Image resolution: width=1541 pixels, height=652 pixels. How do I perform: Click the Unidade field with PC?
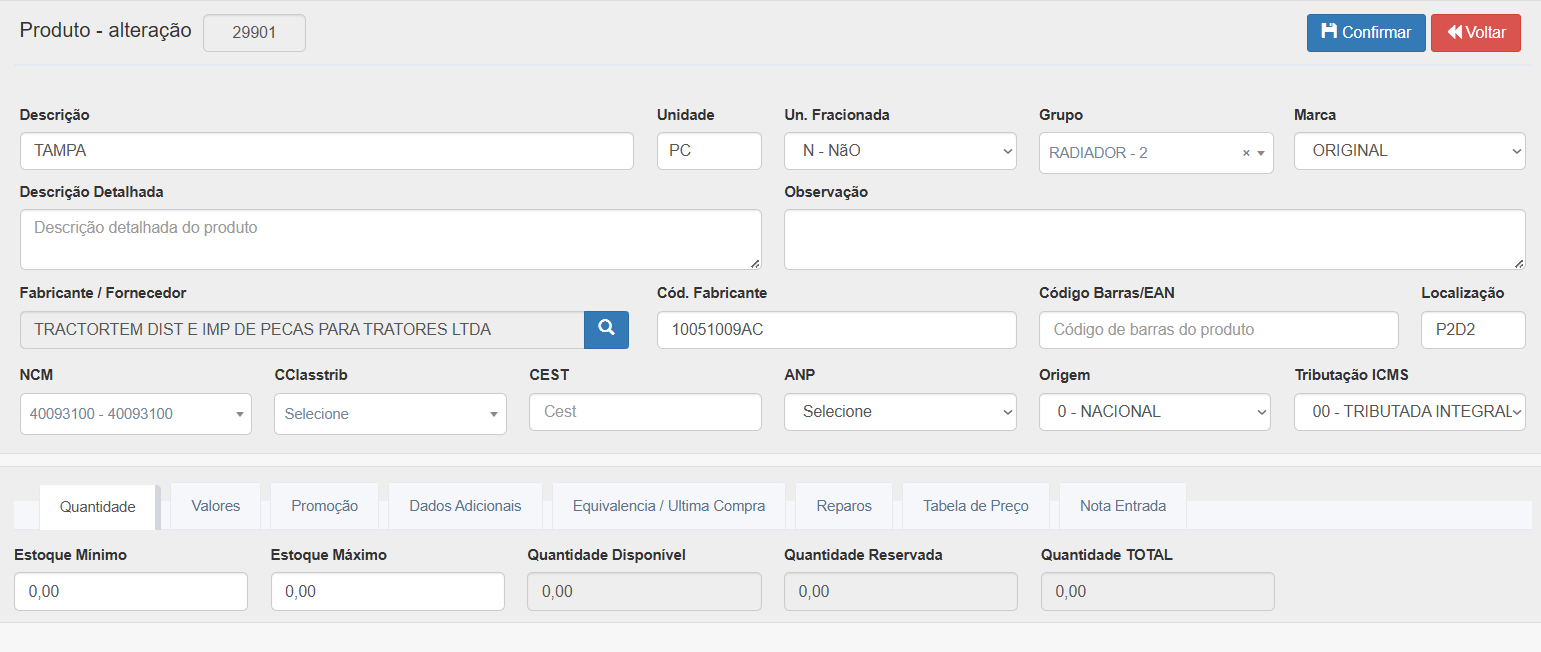pyautogui.click(x=709, y=151)
